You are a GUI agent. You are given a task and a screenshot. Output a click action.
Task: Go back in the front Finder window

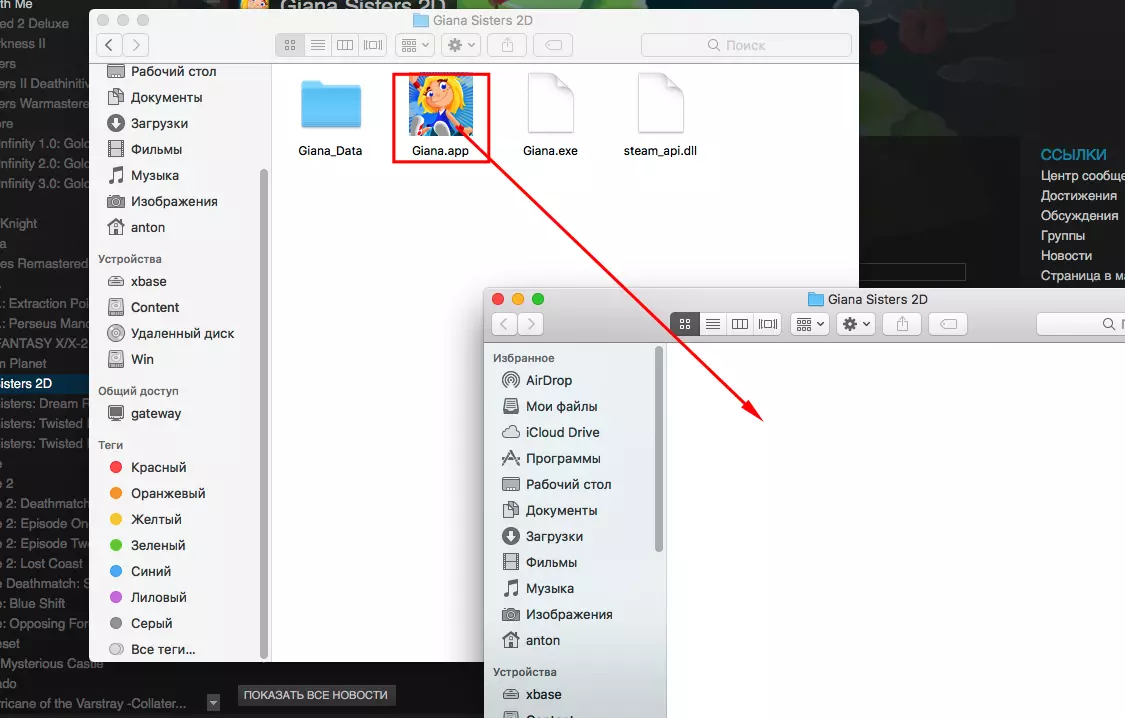(504, 324)
